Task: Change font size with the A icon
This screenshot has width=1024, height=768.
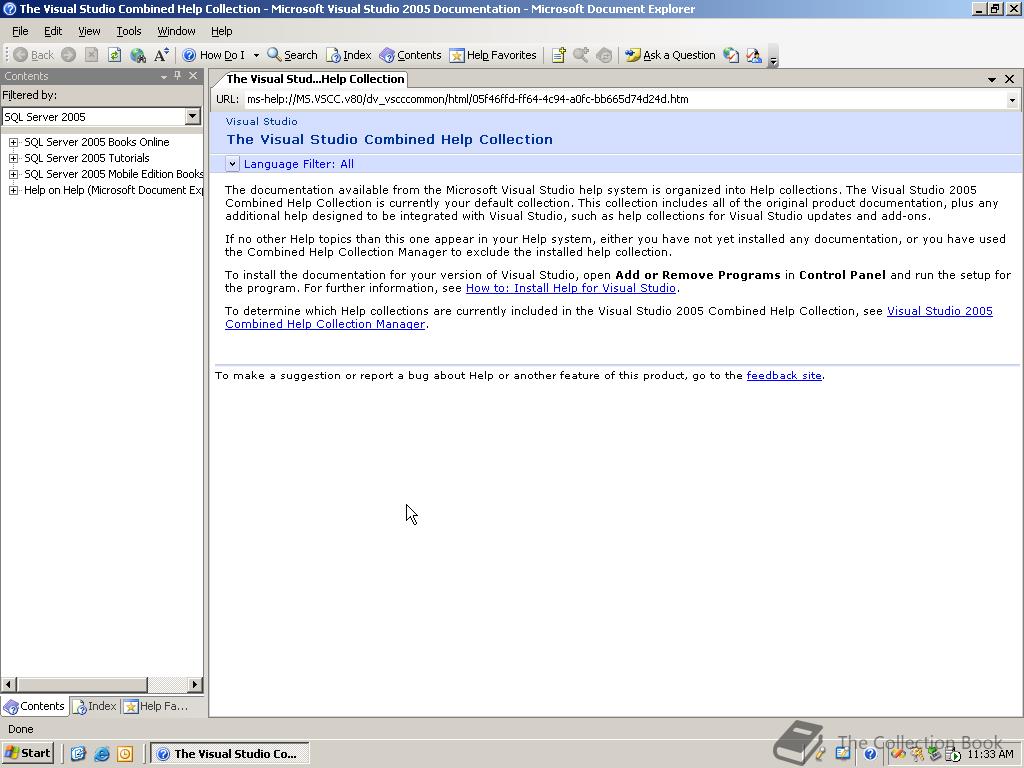Action: click(161, 56)
